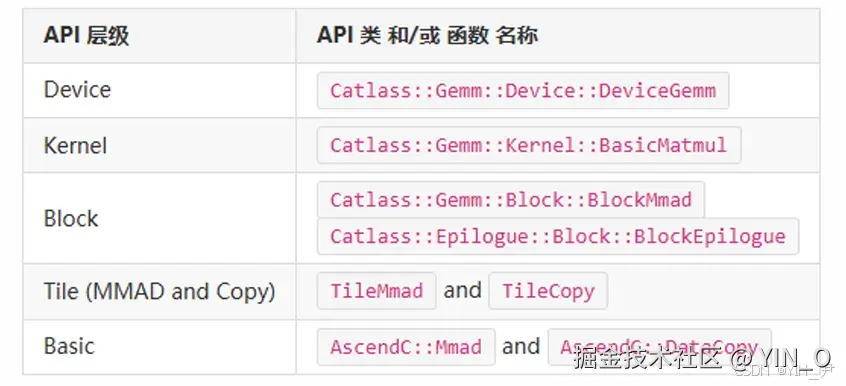Click the "API 层级" column header
The image size is (846, 386).
click(x=86, y=36)
